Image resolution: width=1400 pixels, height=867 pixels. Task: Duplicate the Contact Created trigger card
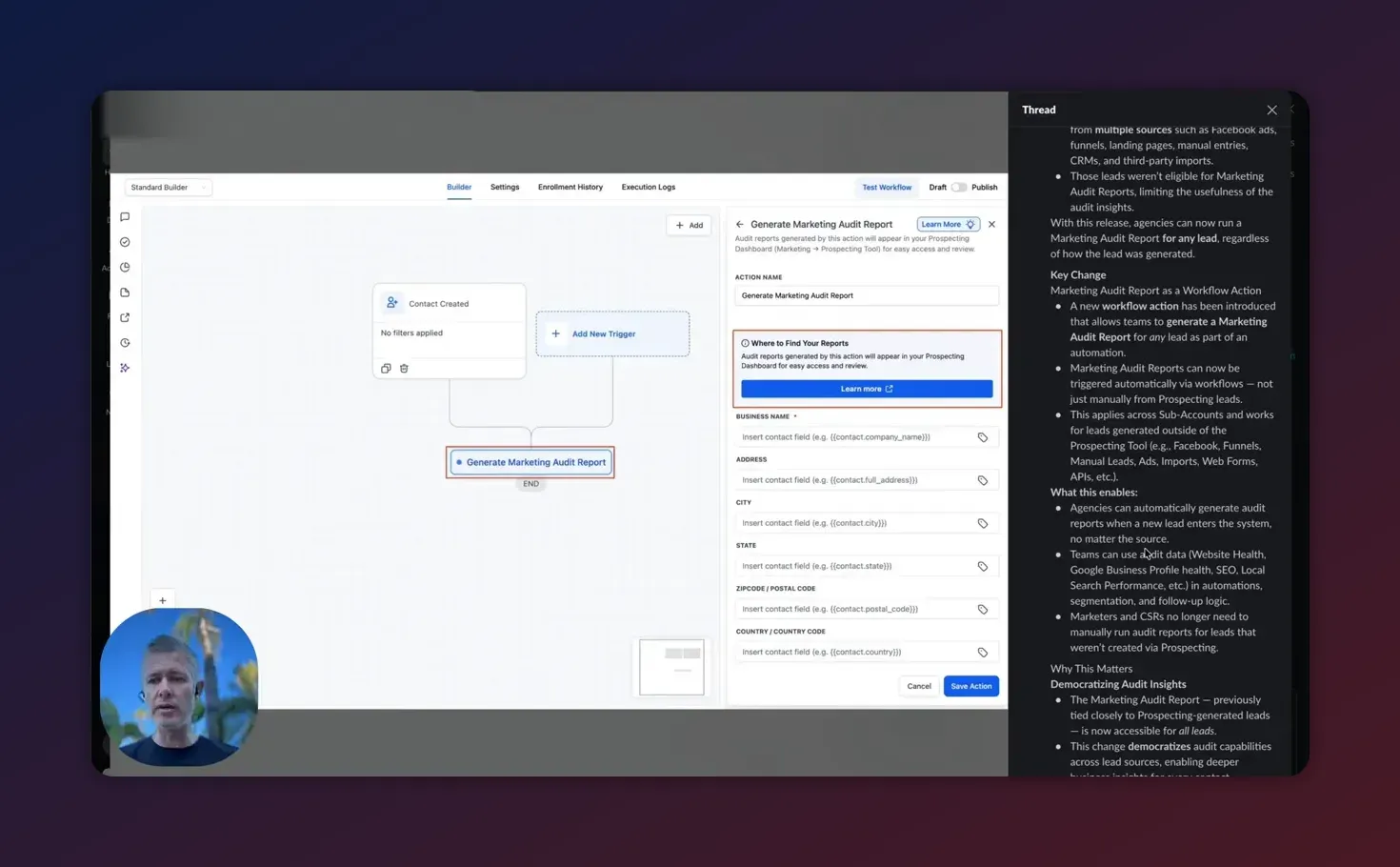[x=386, y=368]
